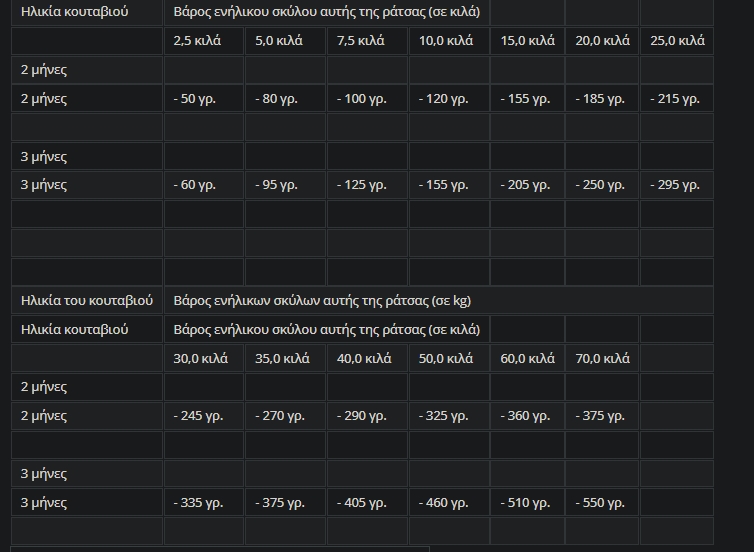Select the 70,0 κιλά header cell

(x=602, y=358)
